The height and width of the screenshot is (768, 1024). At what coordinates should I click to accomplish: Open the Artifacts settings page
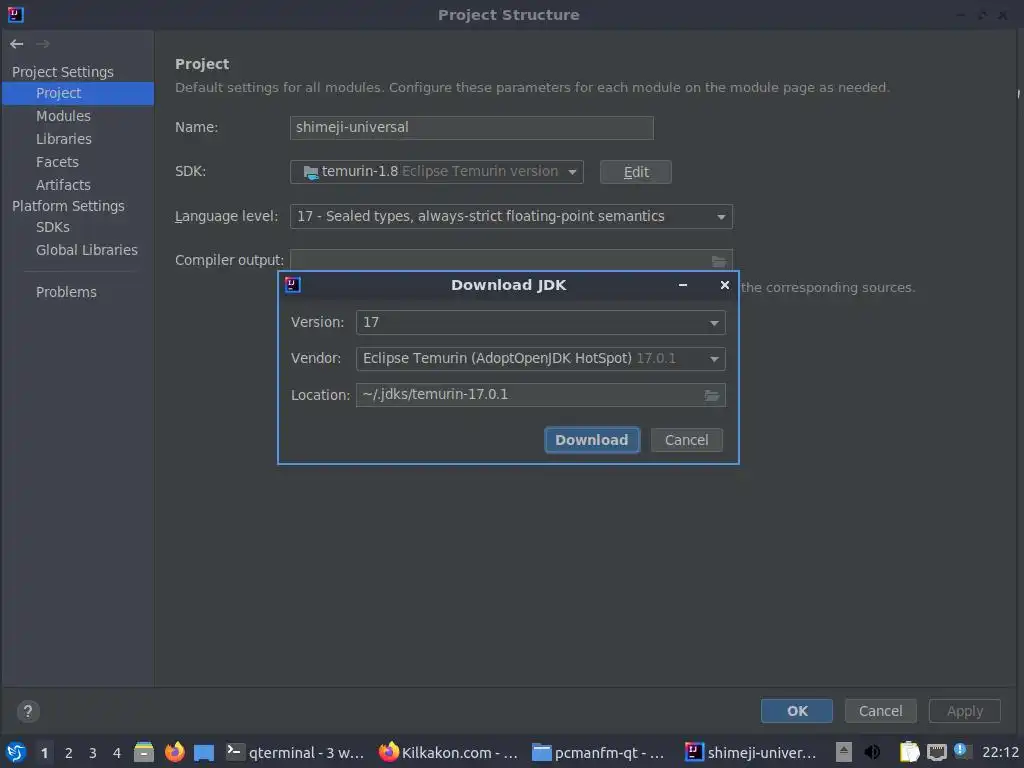coord(63,185)
